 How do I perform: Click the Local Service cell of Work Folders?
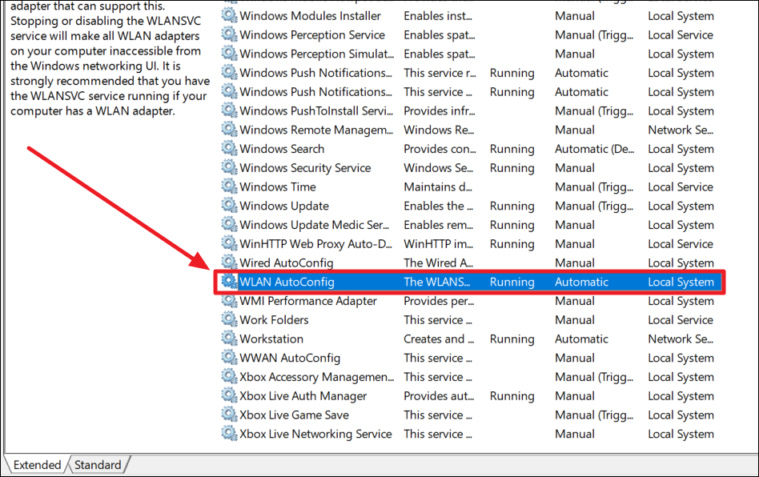pyautogui.click(x=681, y=320)
